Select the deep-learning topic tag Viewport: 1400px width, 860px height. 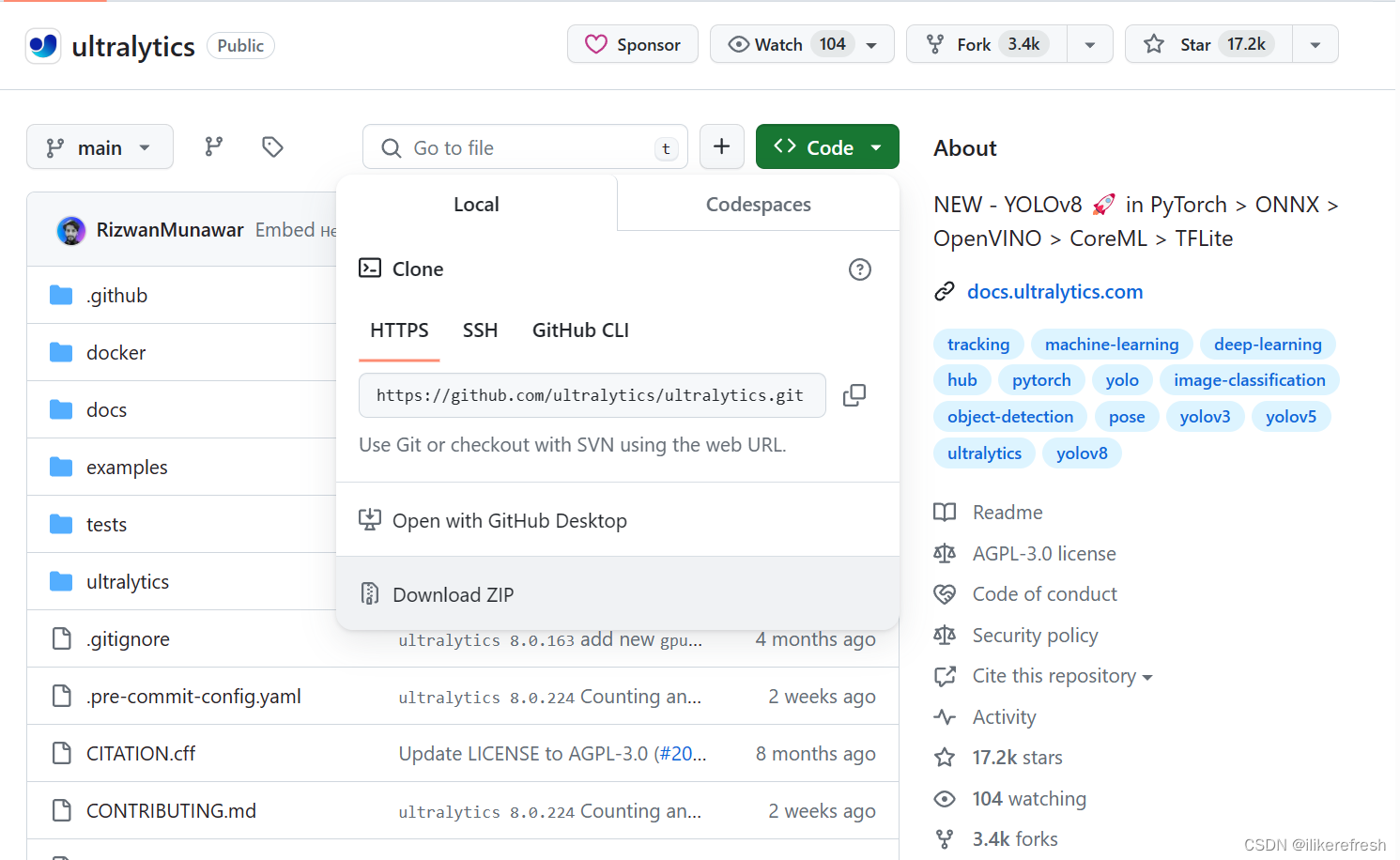pyautogui.click(x=1268, y=345)
